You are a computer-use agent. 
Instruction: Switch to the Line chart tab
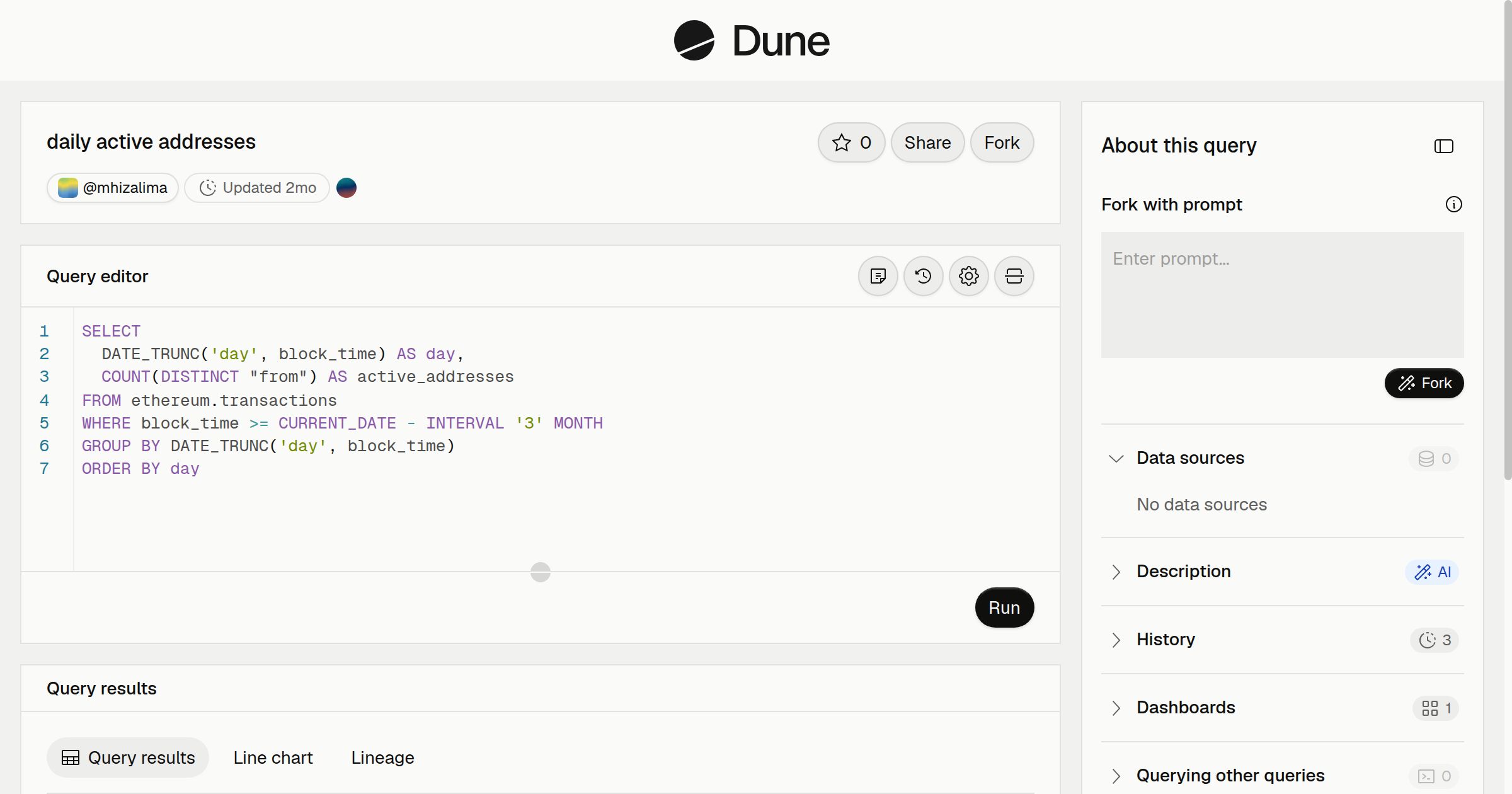point(273,757)
